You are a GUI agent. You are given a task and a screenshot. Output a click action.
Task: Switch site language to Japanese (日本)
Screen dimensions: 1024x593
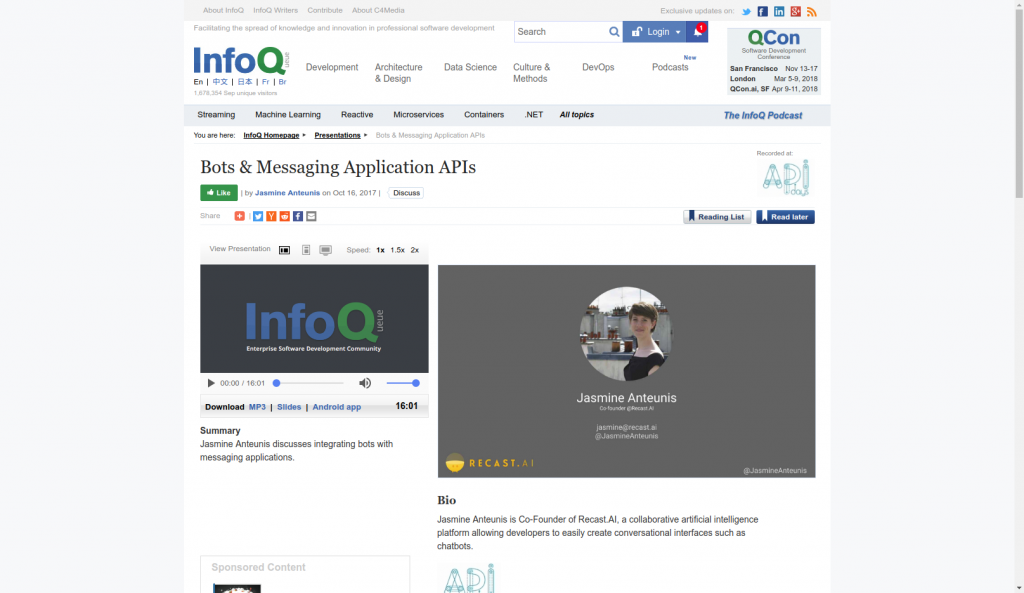point(245,82)
